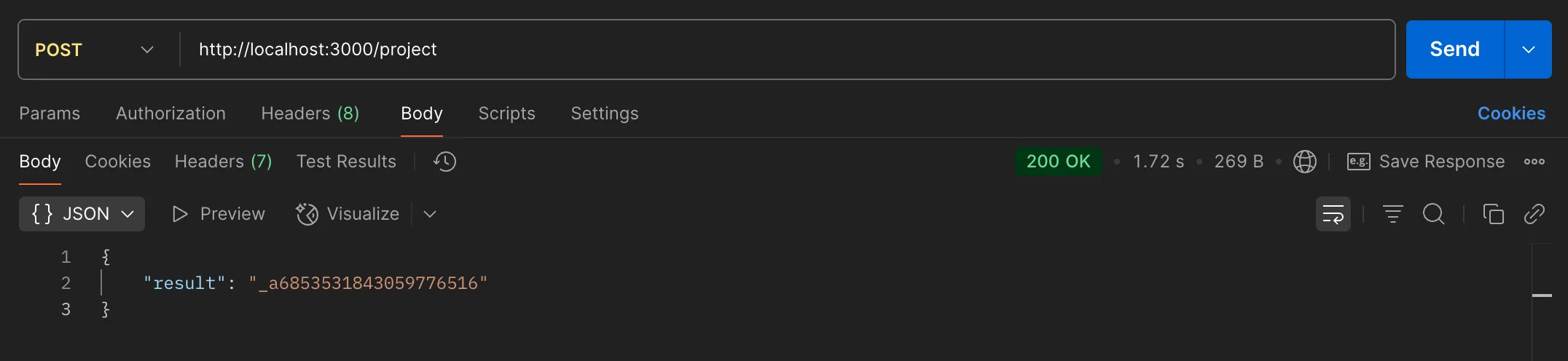This screenshot has height=361, width=1568.
Task: Switch to the Preview response view
Action: (219, 214)
